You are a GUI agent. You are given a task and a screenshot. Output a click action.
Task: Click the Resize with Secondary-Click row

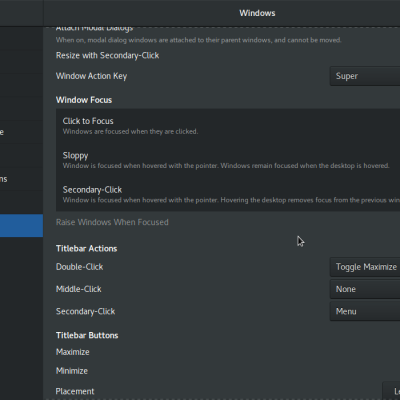(228, 55)
